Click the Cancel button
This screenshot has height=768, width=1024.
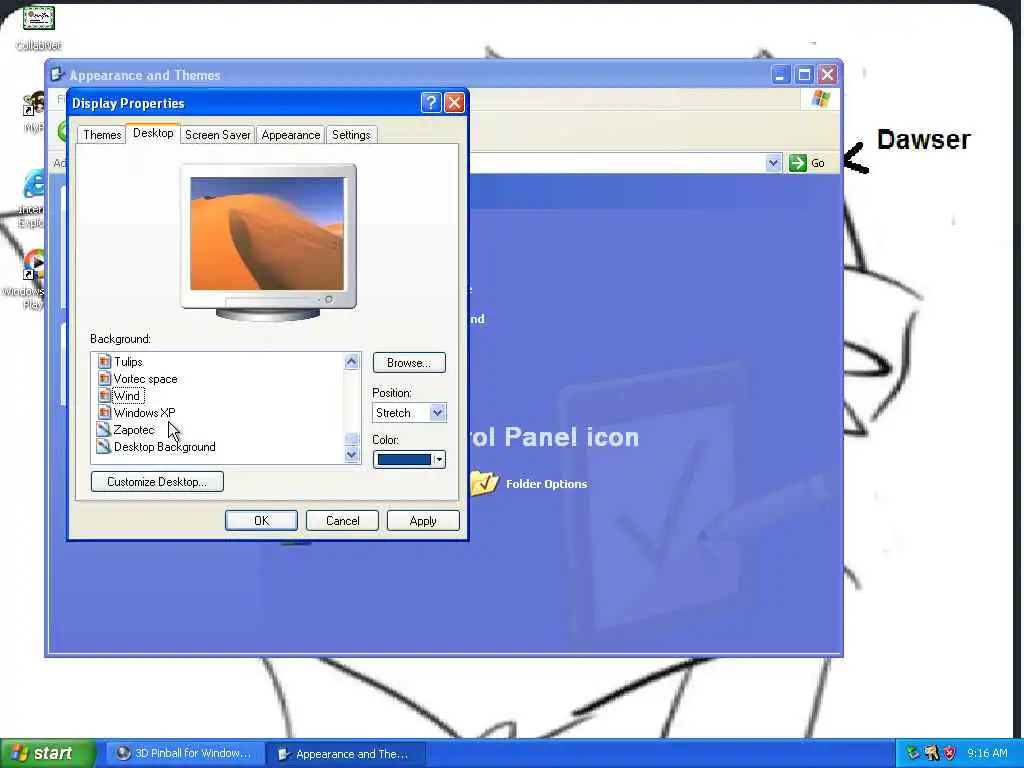pos(342,520)
